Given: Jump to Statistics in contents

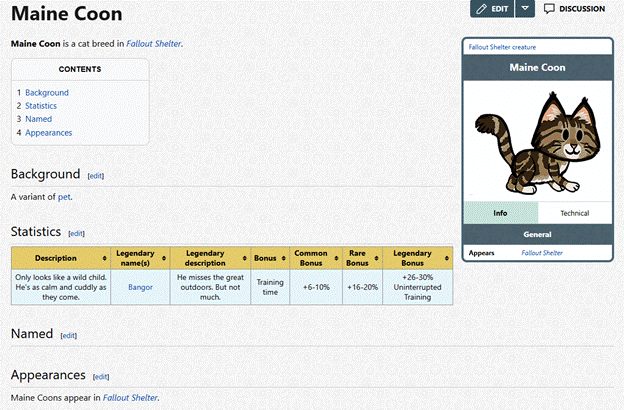Looking at the screenshot, I should click(41, 106).
